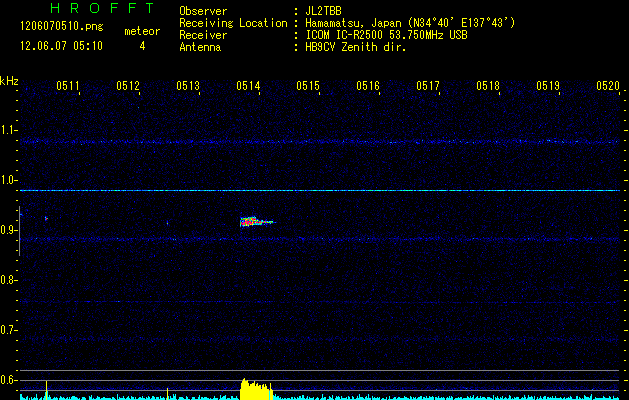Select the 0511 time marker
Image resolution: width=629 pixels, height=400 pixels.
68,87
